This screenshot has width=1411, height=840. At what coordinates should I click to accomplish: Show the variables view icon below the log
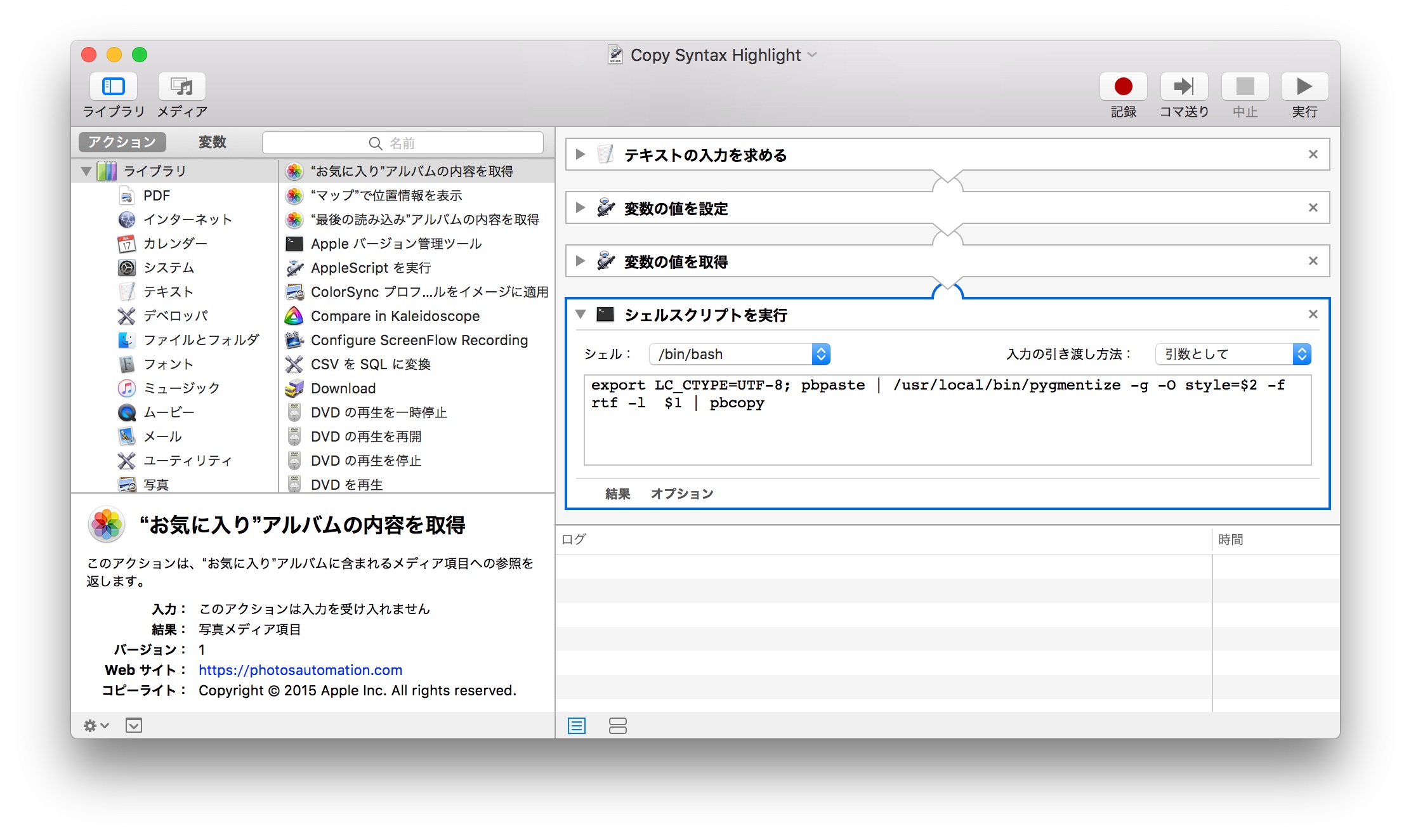coord(617,725)
